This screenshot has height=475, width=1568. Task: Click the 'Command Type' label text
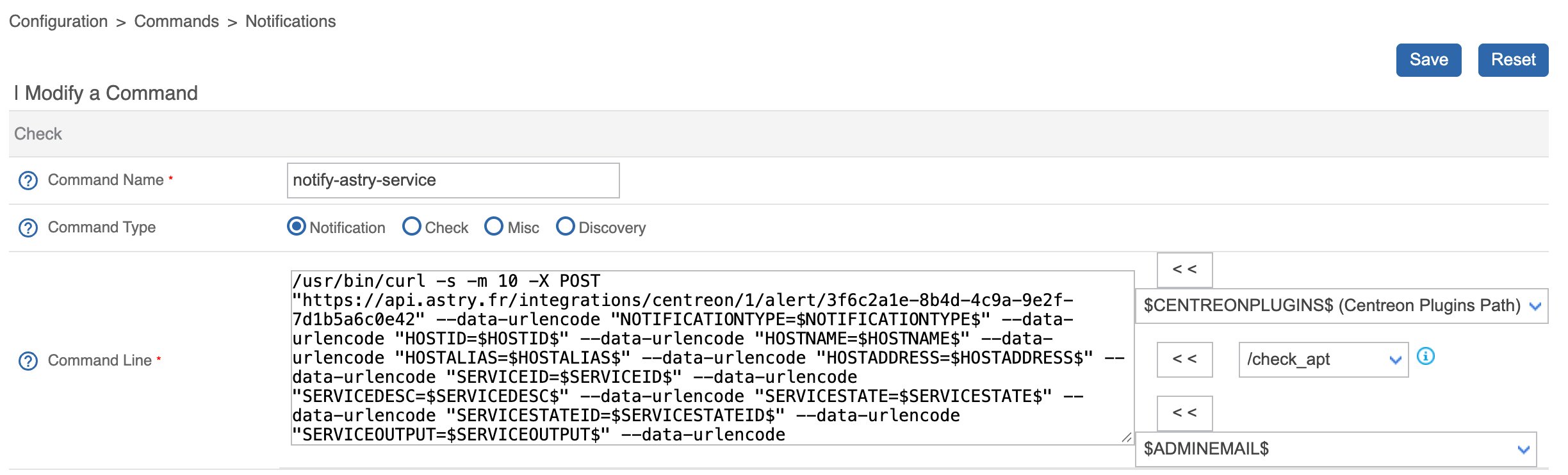pos(102,227)
